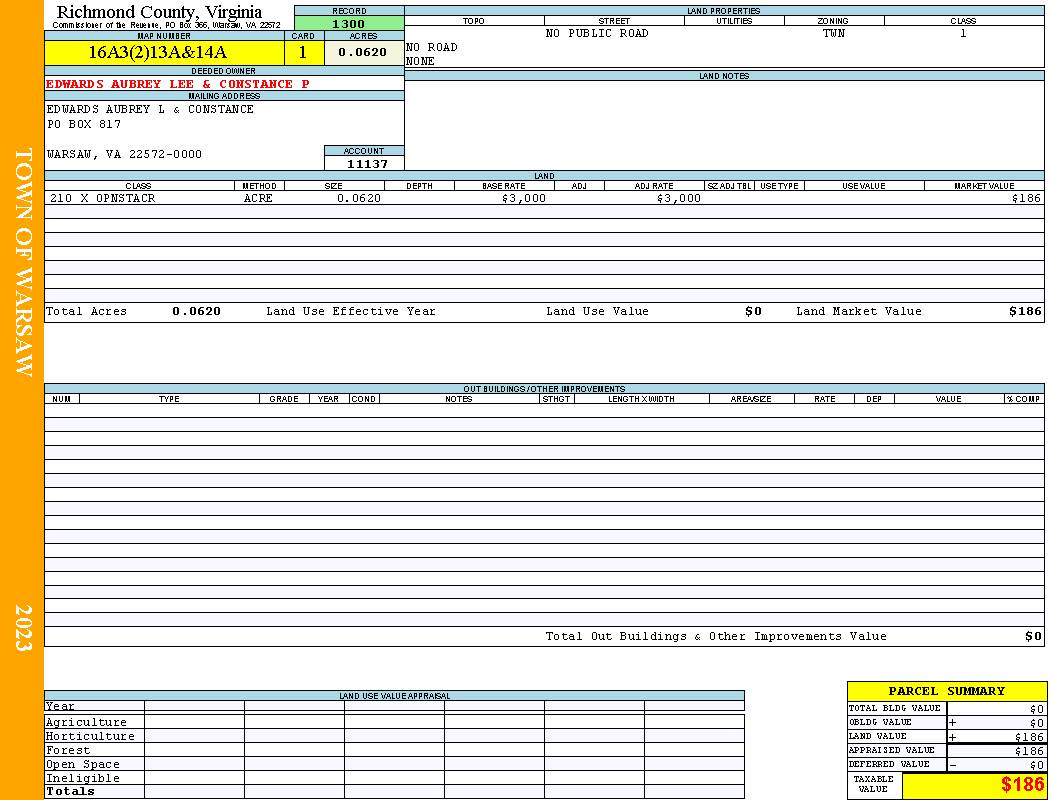Click class value 1 under LAND PROPERTIES
1050x800 pixels.
pos(963,33)
